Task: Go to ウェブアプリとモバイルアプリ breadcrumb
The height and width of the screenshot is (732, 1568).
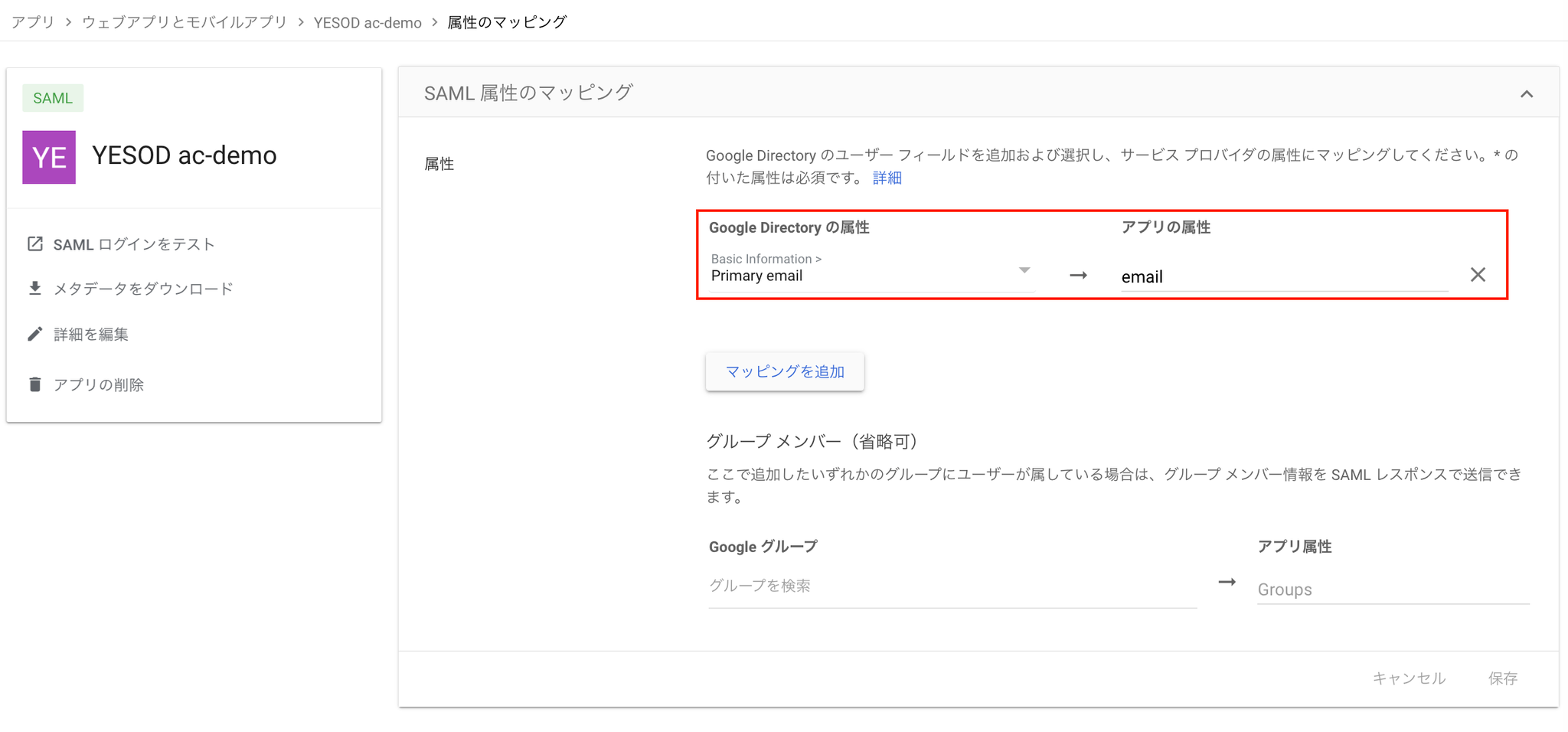Action: click(x=185, y=22)
